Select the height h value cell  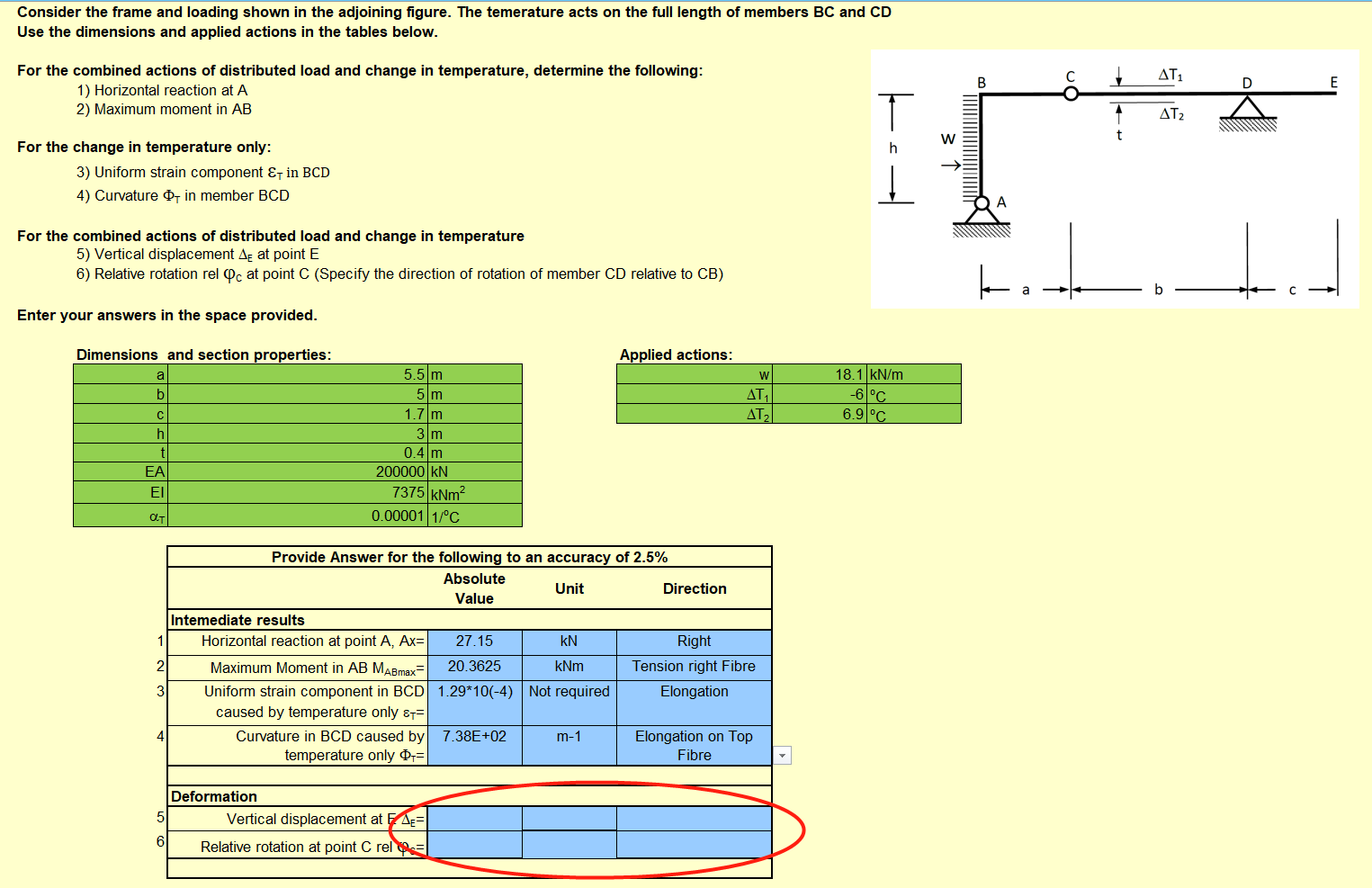click(x=297, y=433)
